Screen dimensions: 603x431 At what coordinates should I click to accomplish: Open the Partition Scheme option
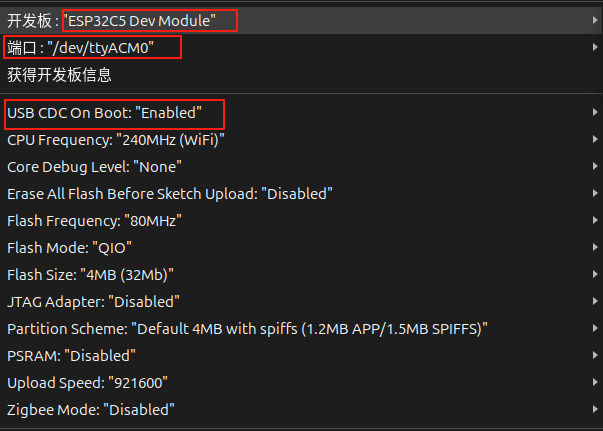(247, 328)
